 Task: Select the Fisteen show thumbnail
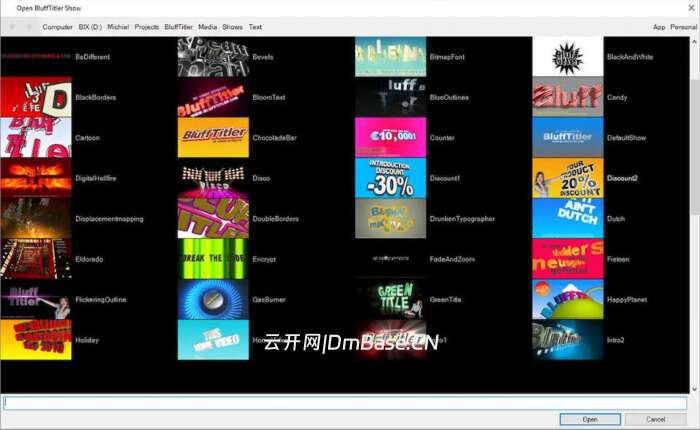tap(568, 259)
